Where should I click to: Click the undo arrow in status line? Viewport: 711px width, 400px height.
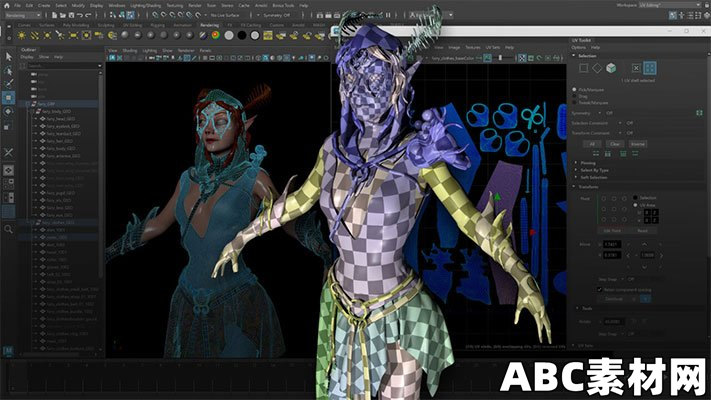pos(80,15)
